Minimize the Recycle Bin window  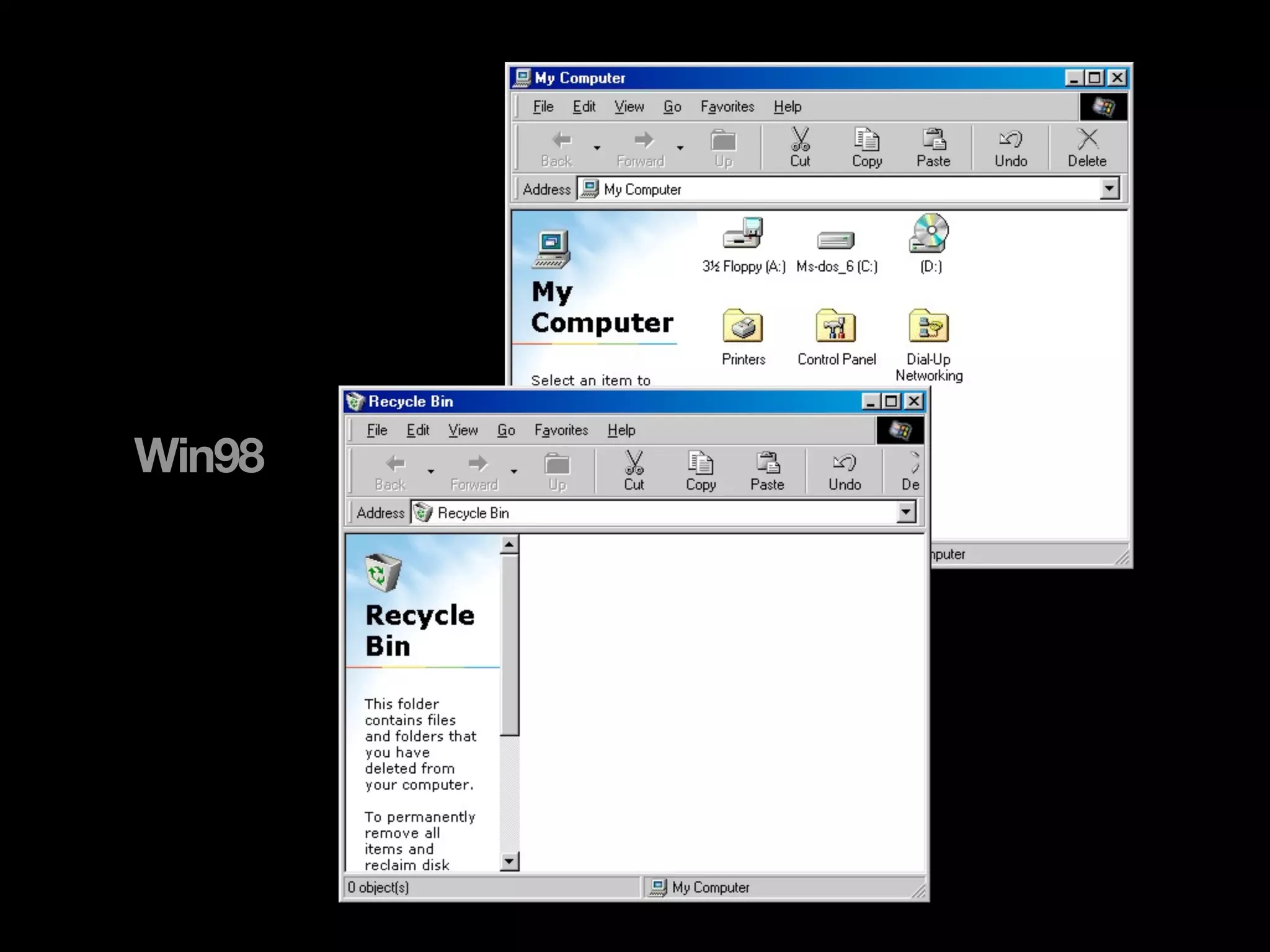click(871, 402)
